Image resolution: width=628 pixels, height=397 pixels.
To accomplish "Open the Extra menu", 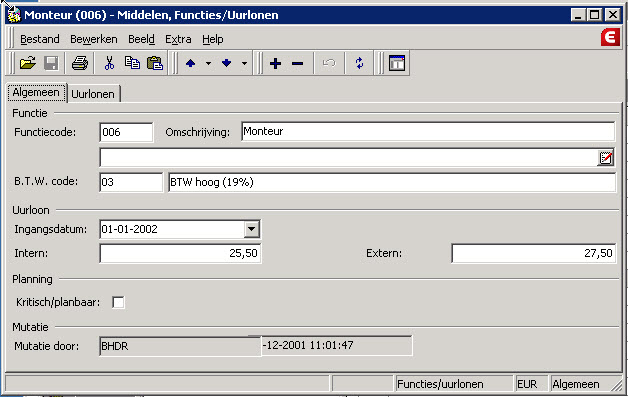I will pyautogui.click(x=178, y=39).
